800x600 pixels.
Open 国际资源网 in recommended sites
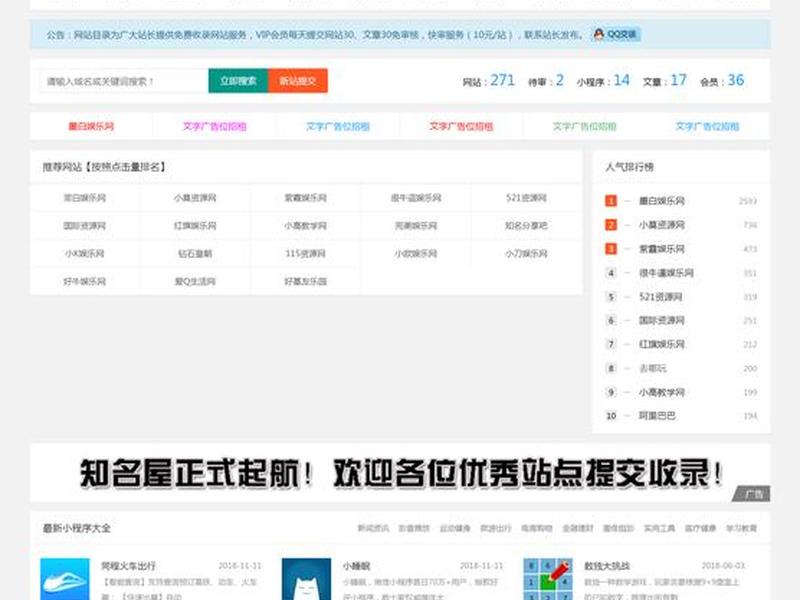84,226
